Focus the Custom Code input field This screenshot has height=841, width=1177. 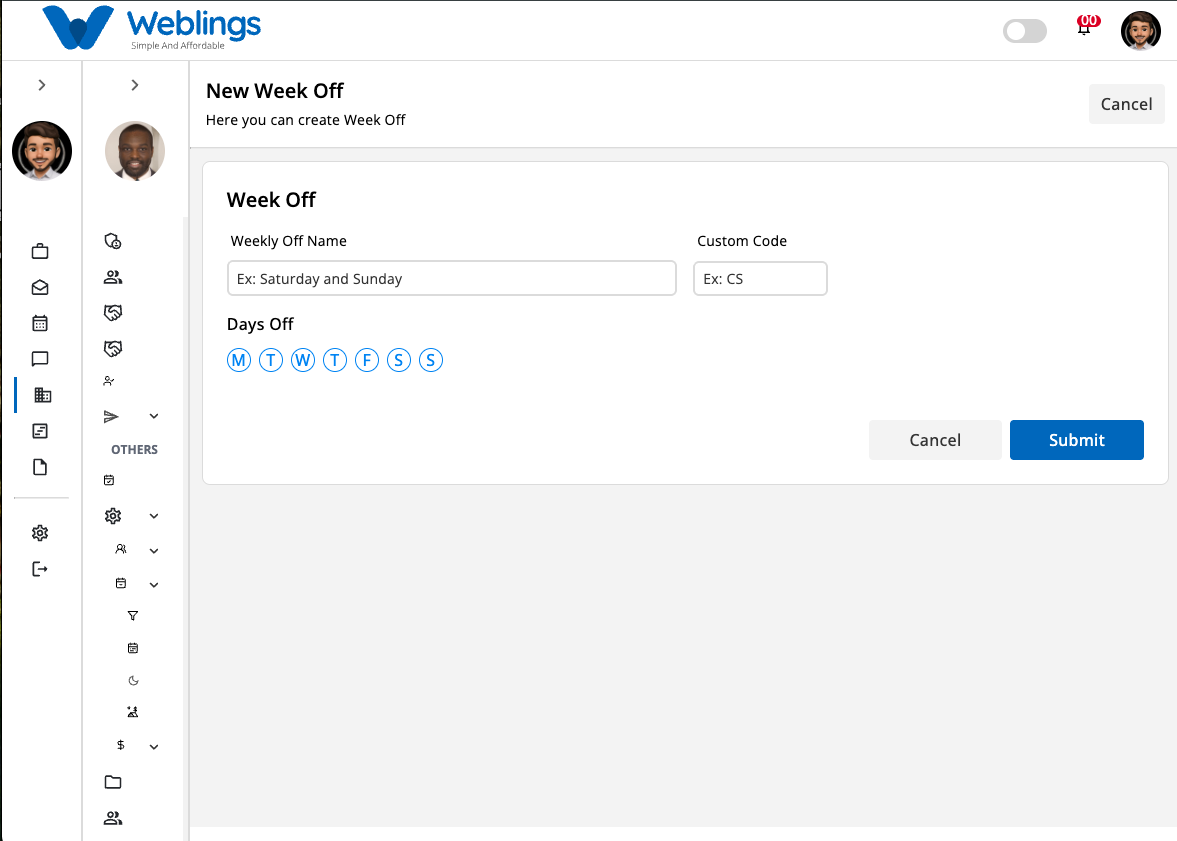760,279
